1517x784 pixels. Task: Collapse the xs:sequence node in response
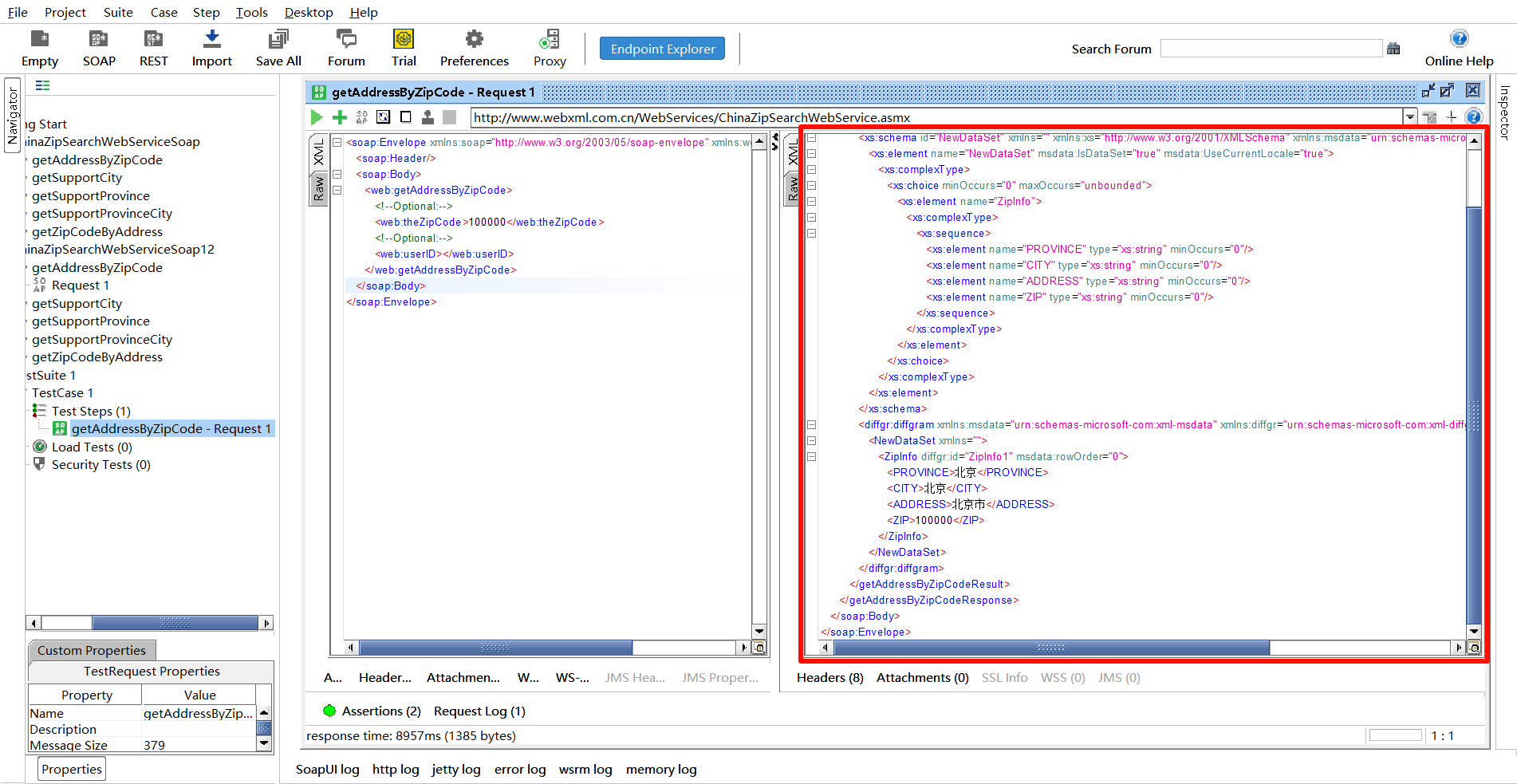point(812,234)
